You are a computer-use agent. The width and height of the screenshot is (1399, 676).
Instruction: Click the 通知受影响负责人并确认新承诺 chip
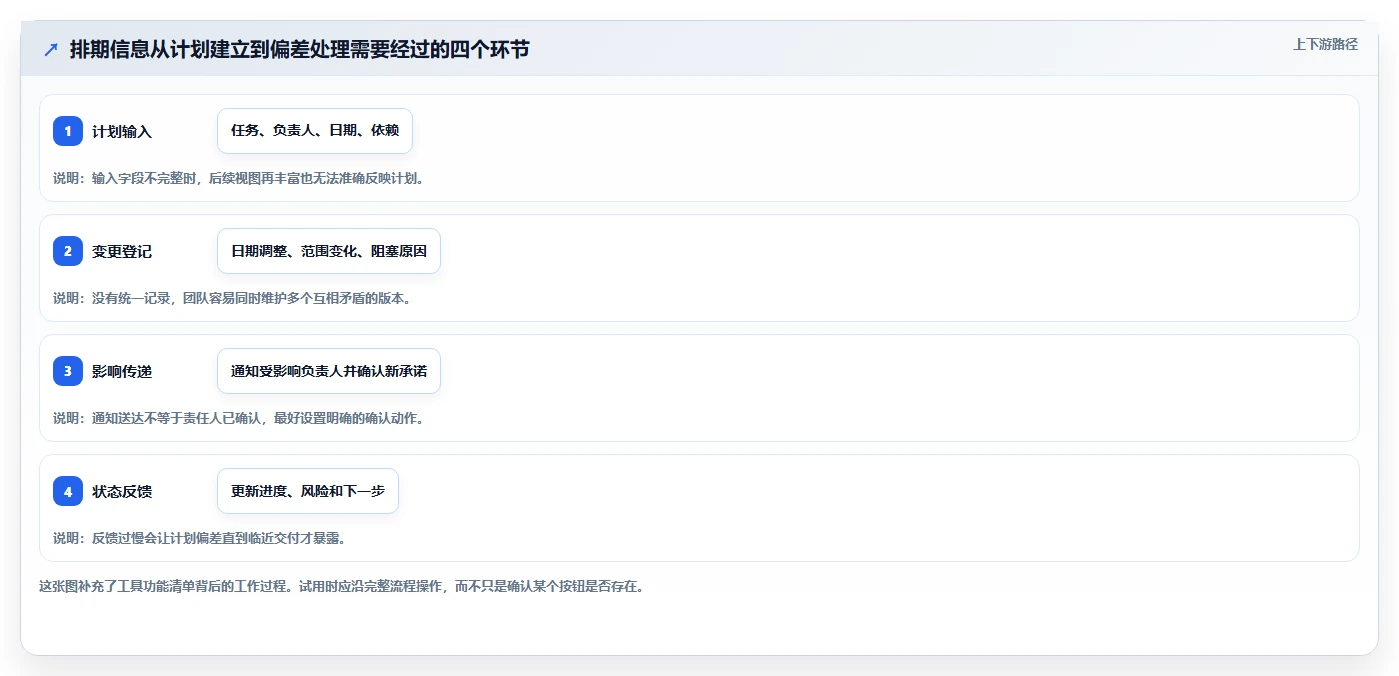[x=329, y=371]
